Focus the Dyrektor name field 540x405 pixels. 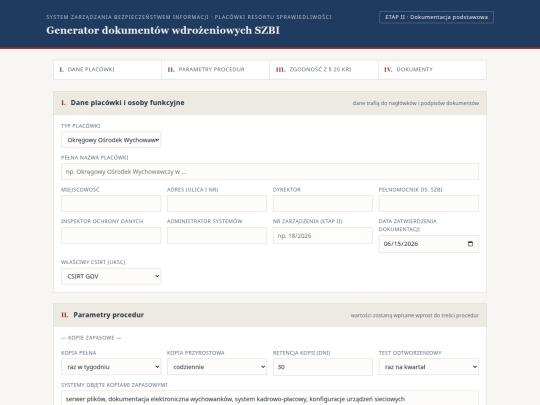pyautogui.click(x=323, y=204)
